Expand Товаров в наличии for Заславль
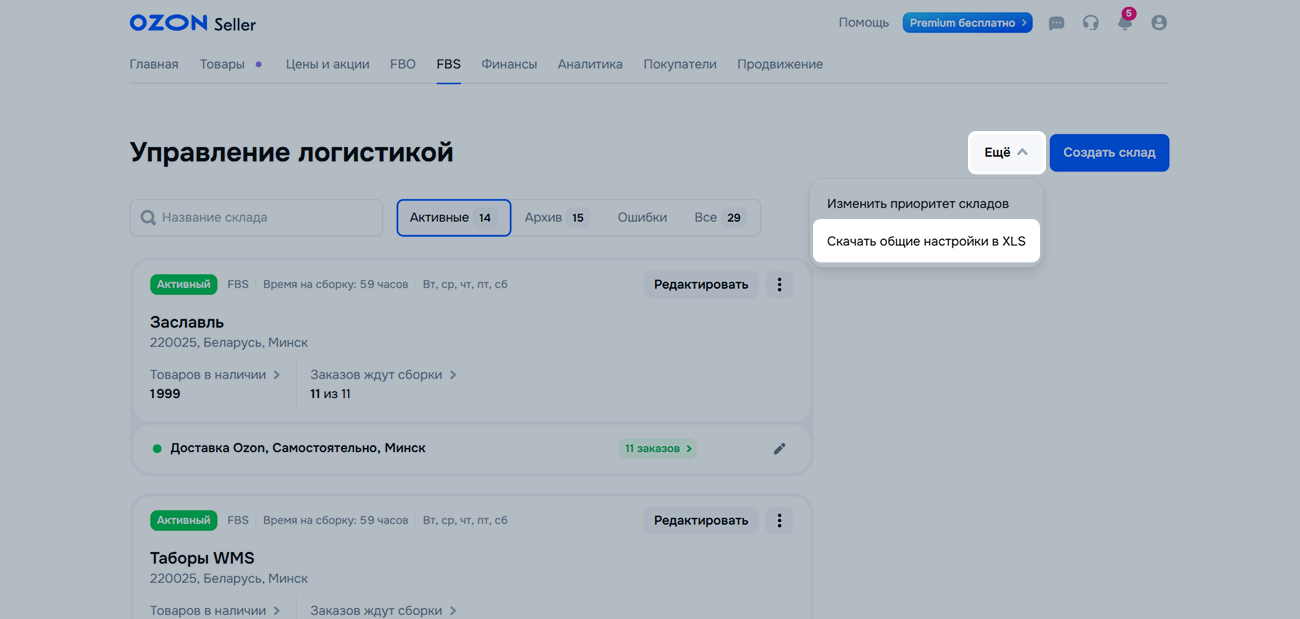The image size is (1300, 619). 215,375
